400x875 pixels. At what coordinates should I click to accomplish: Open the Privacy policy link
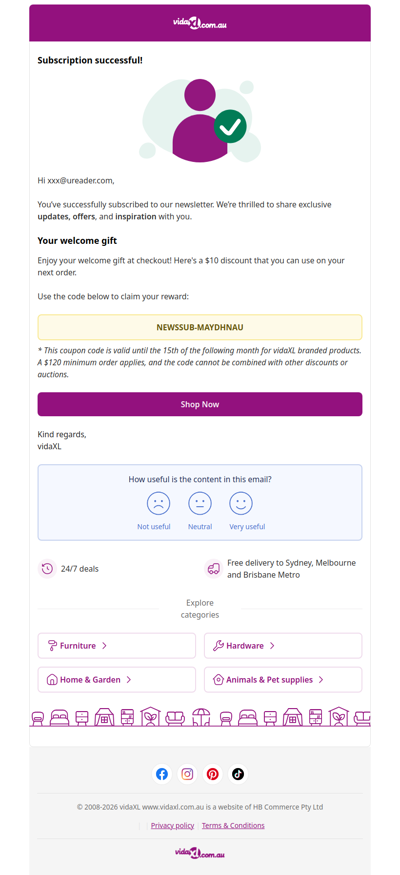(172, 825)
